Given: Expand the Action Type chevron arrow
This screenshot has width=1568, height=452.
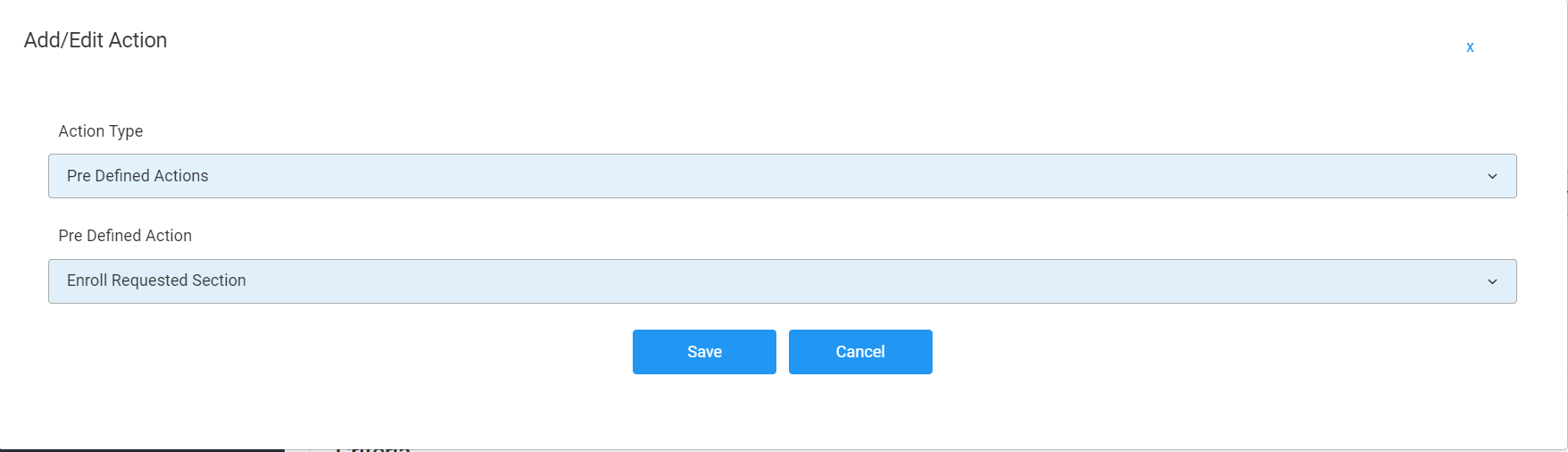Looking at the screenshot, I should (x=1492, y=177).
